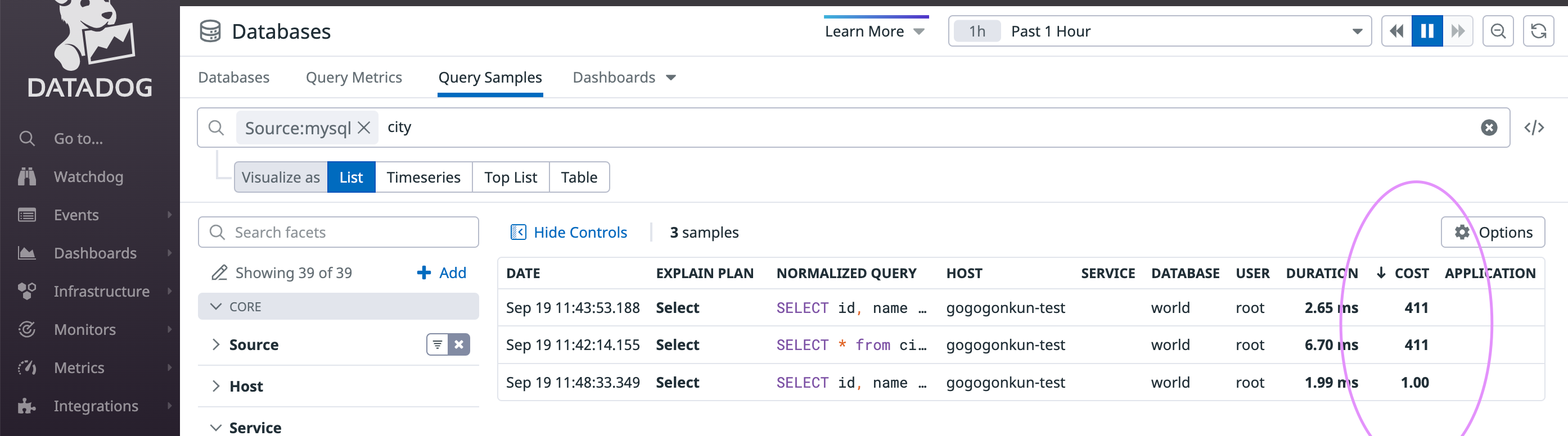Pause live time updates

tap(1427, 31)
